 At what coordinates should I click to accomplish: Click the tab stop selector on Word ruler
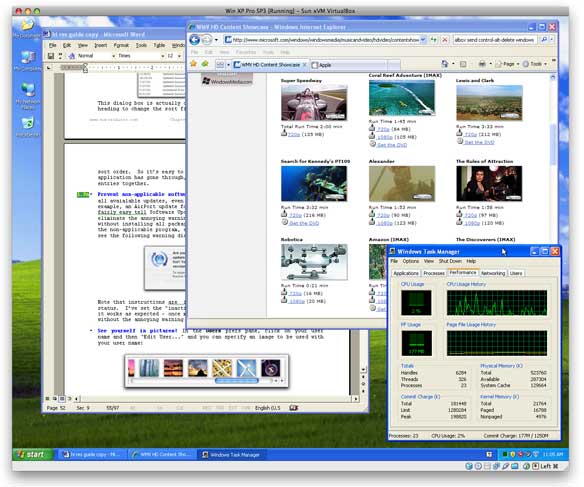coord(48,68)
